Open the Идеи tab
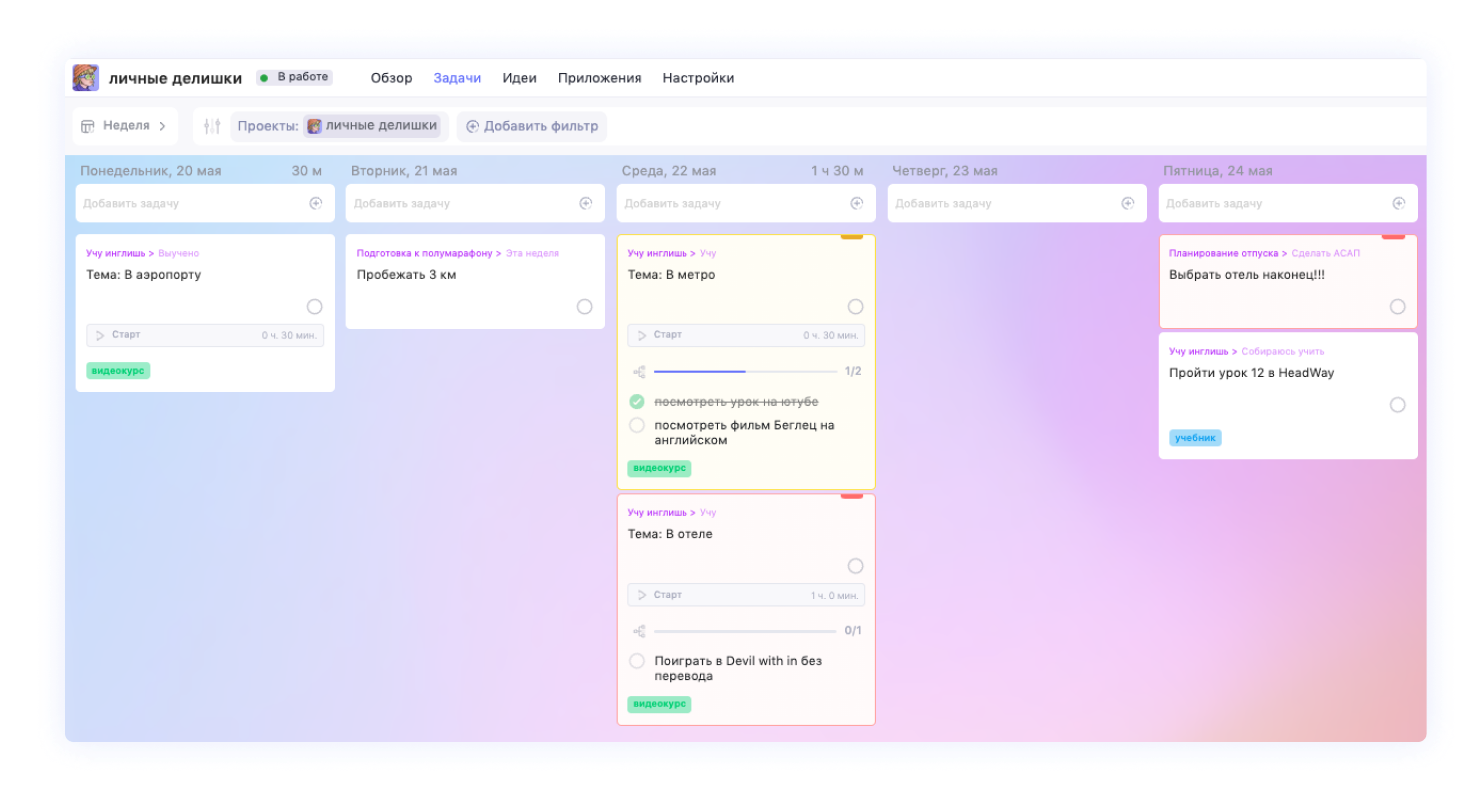 coord(519,78)
